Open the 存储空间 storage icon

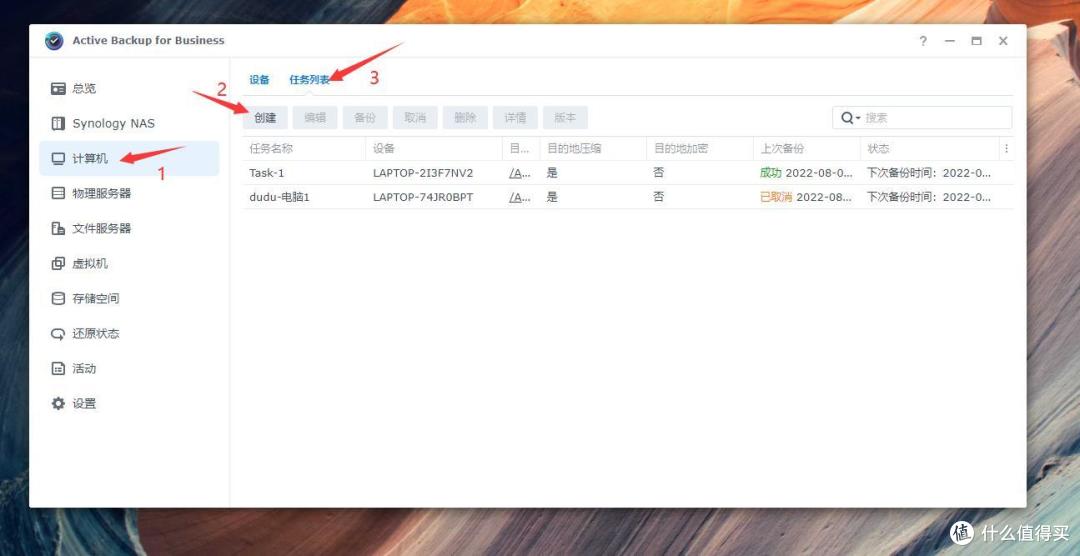(58, 298)
